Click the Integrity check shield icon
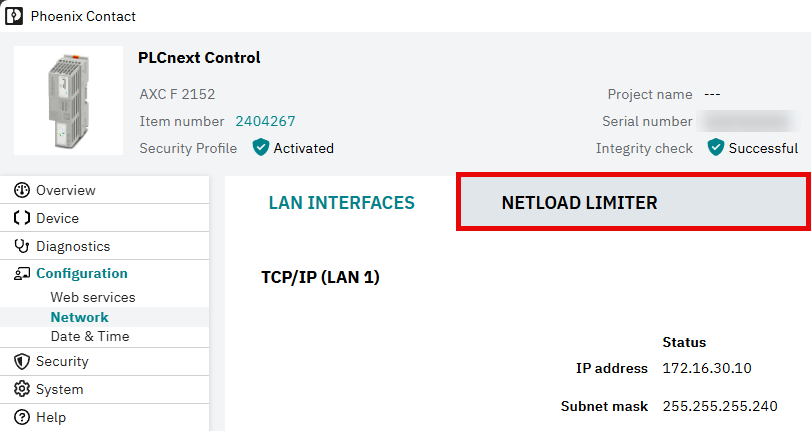The height and width of the screenshot is (431, 811). tap(716, 147)
